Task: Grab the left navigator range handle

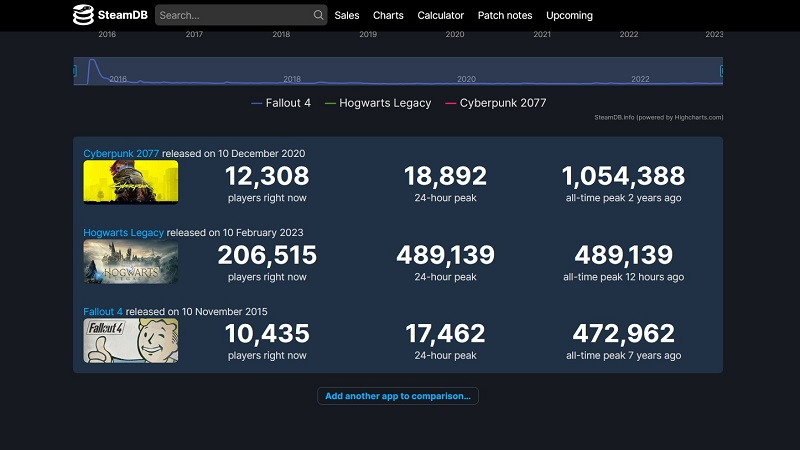Action: coord(75,71)
